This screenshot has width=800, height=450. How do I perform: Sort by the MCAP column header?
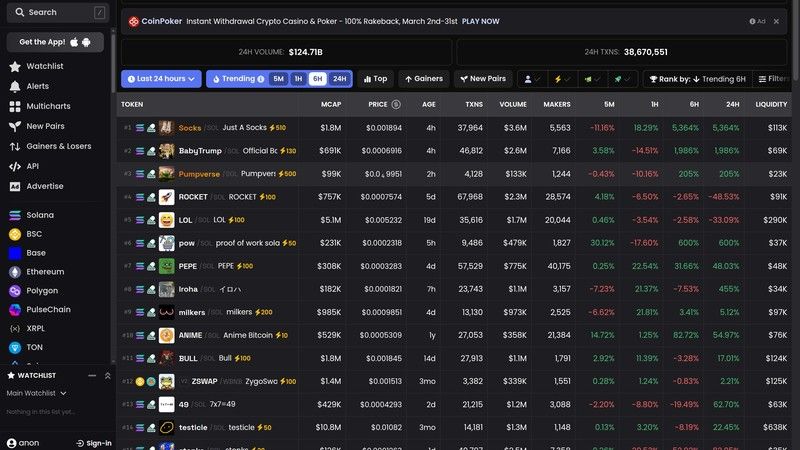click(x=331, y=105)
